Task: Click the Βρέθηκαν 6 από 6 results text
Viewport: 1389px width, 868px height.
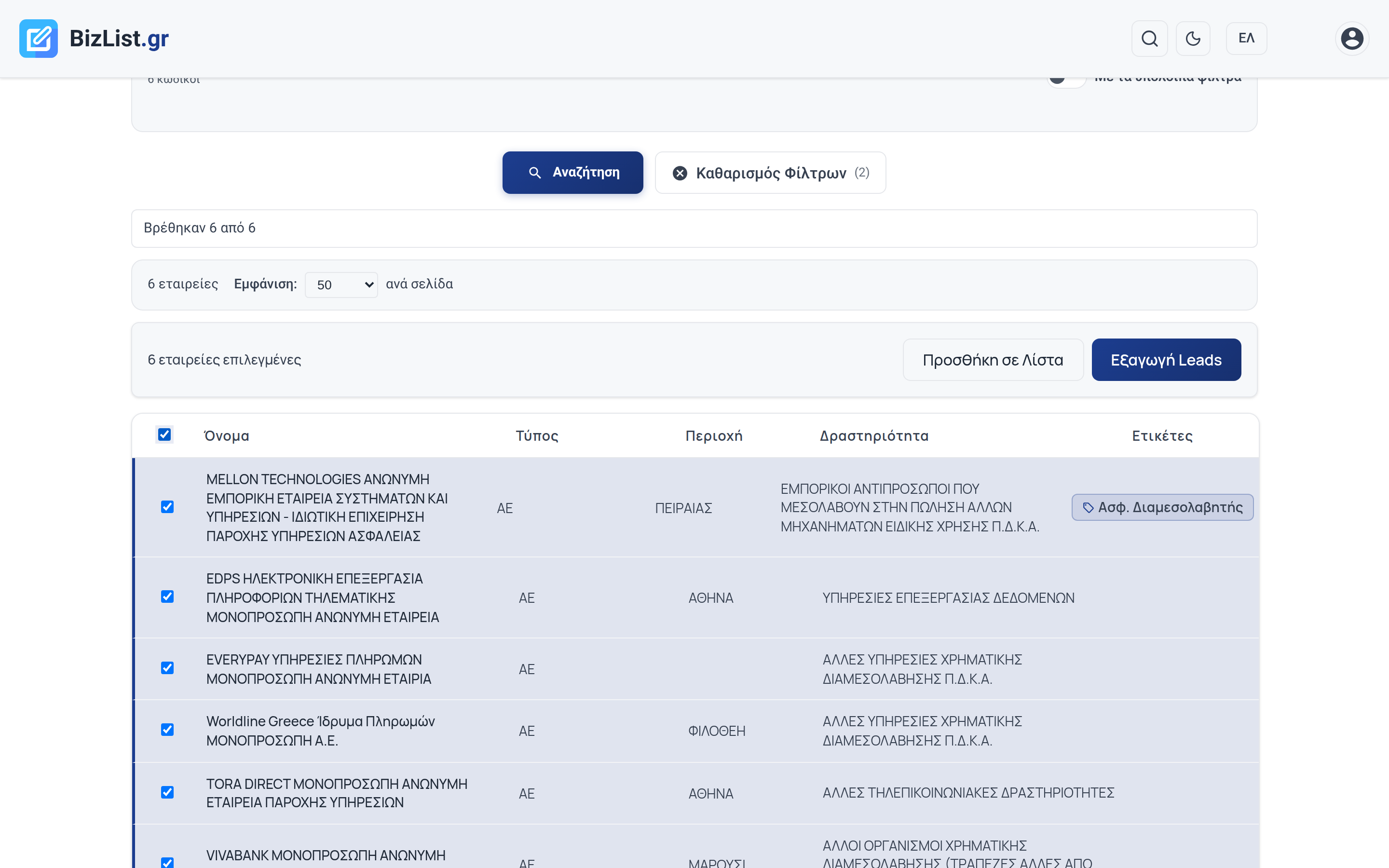Action: point(199,228)
